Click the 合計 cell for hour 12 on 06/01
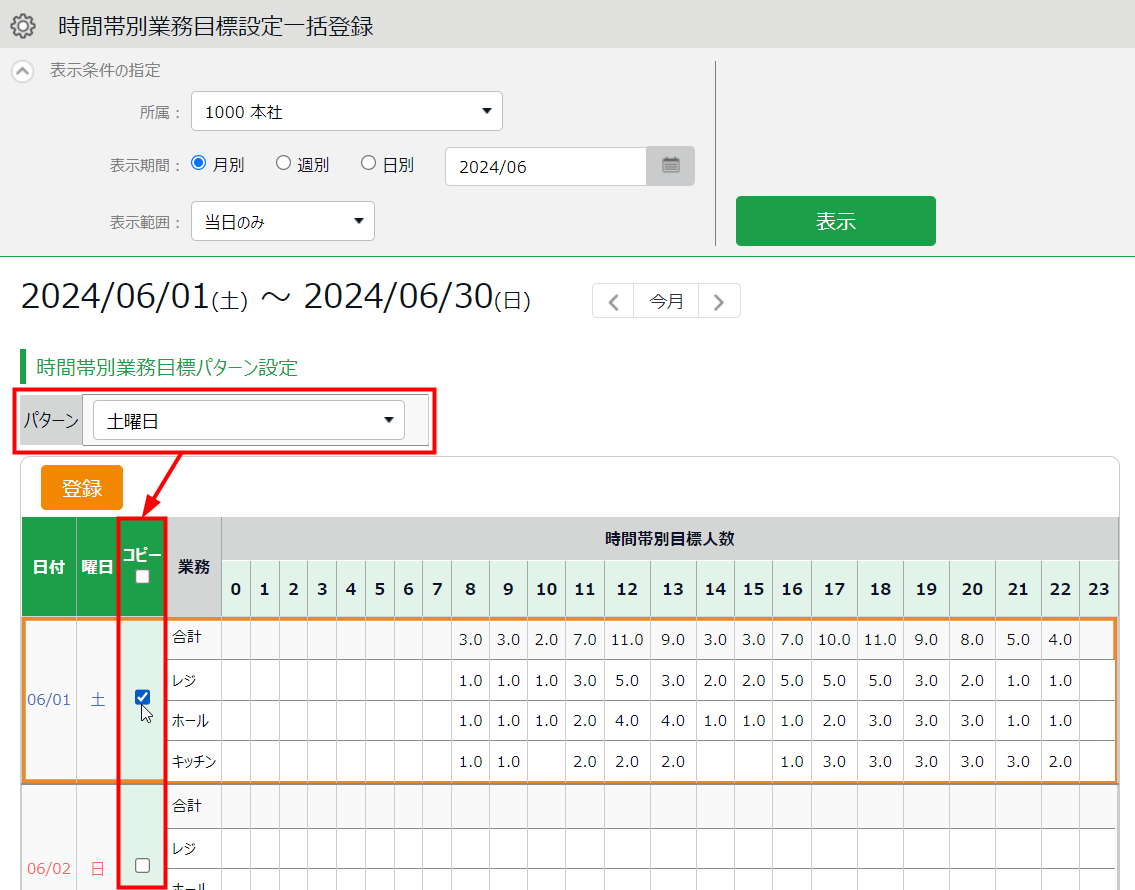Viewport: 1135px width, 890px height. [x=627, y=640]
